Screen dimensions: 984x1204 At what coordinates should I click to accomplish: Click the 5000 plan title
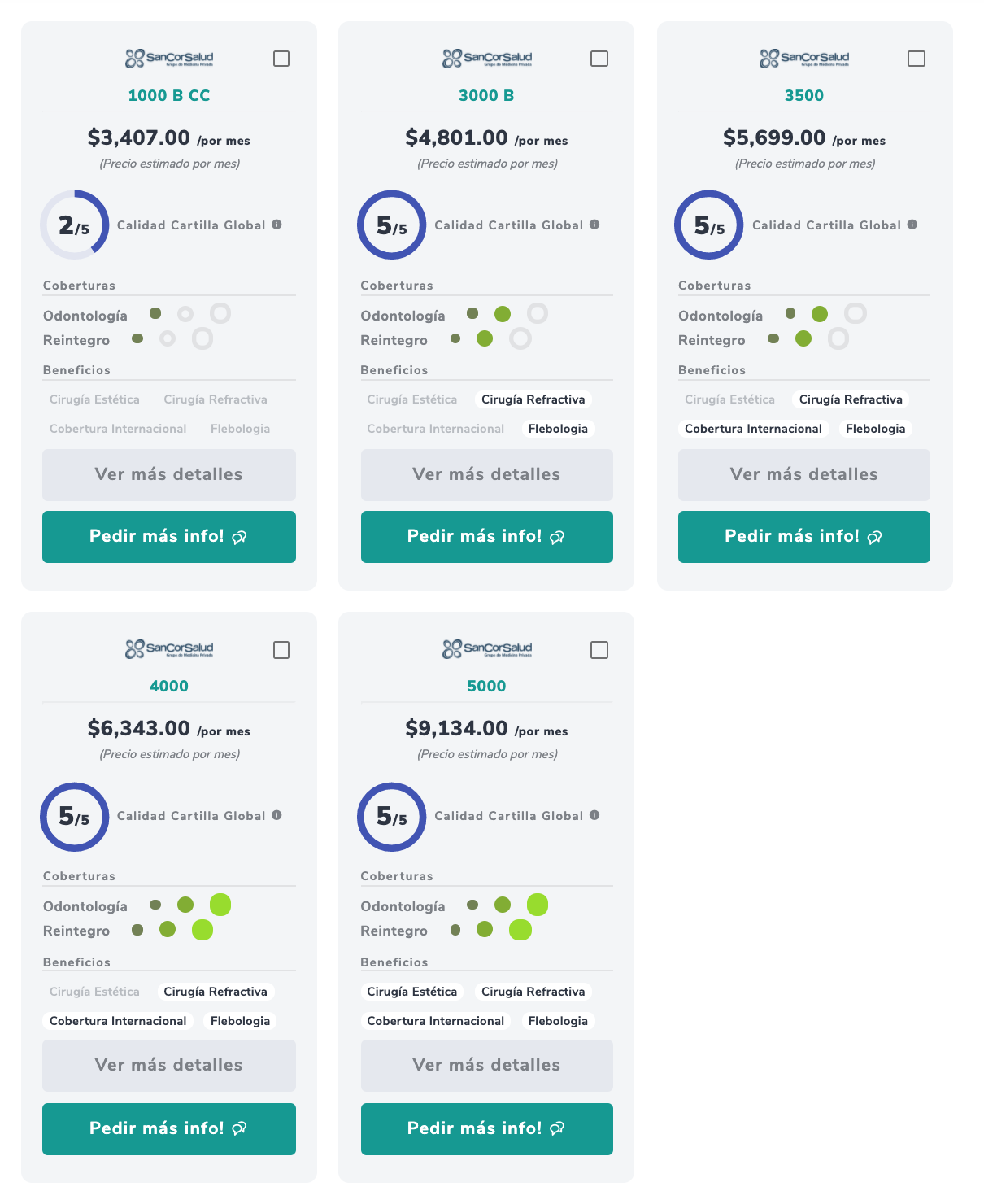point(486,686)
